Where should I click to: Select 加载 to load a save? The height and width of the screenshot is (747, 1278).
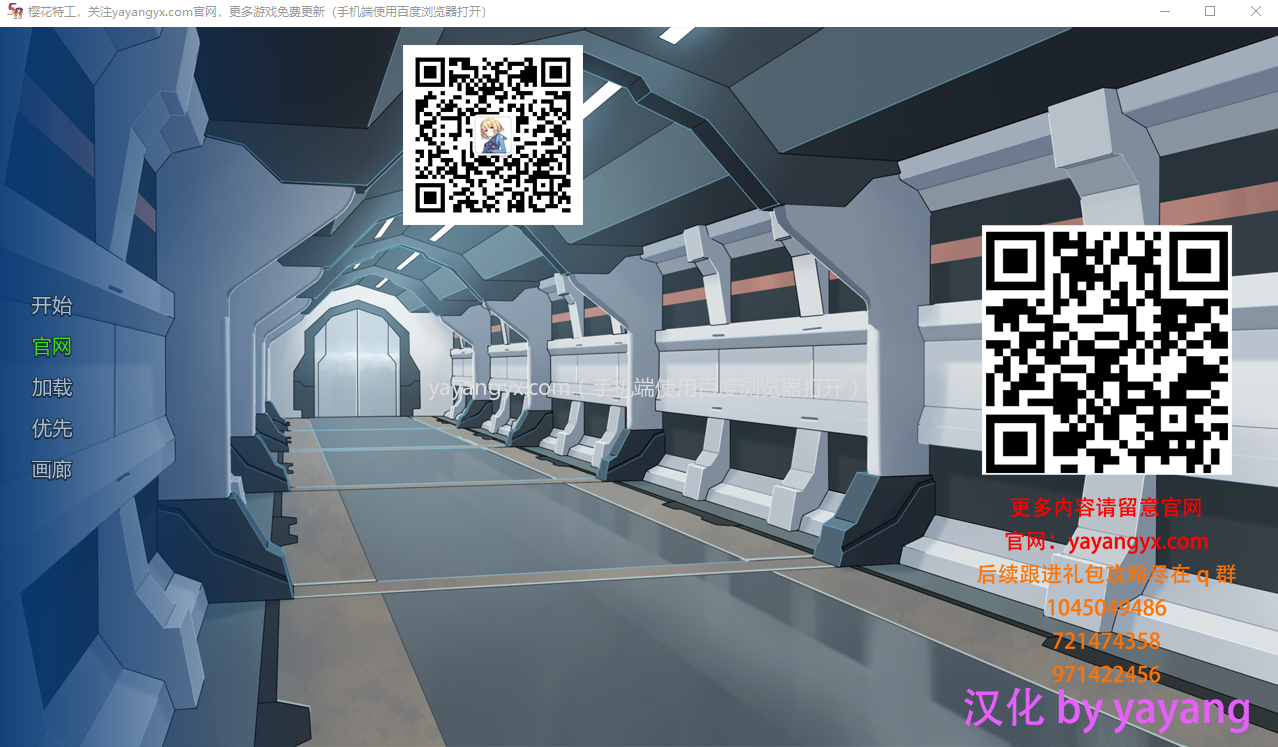click(52, 388)
